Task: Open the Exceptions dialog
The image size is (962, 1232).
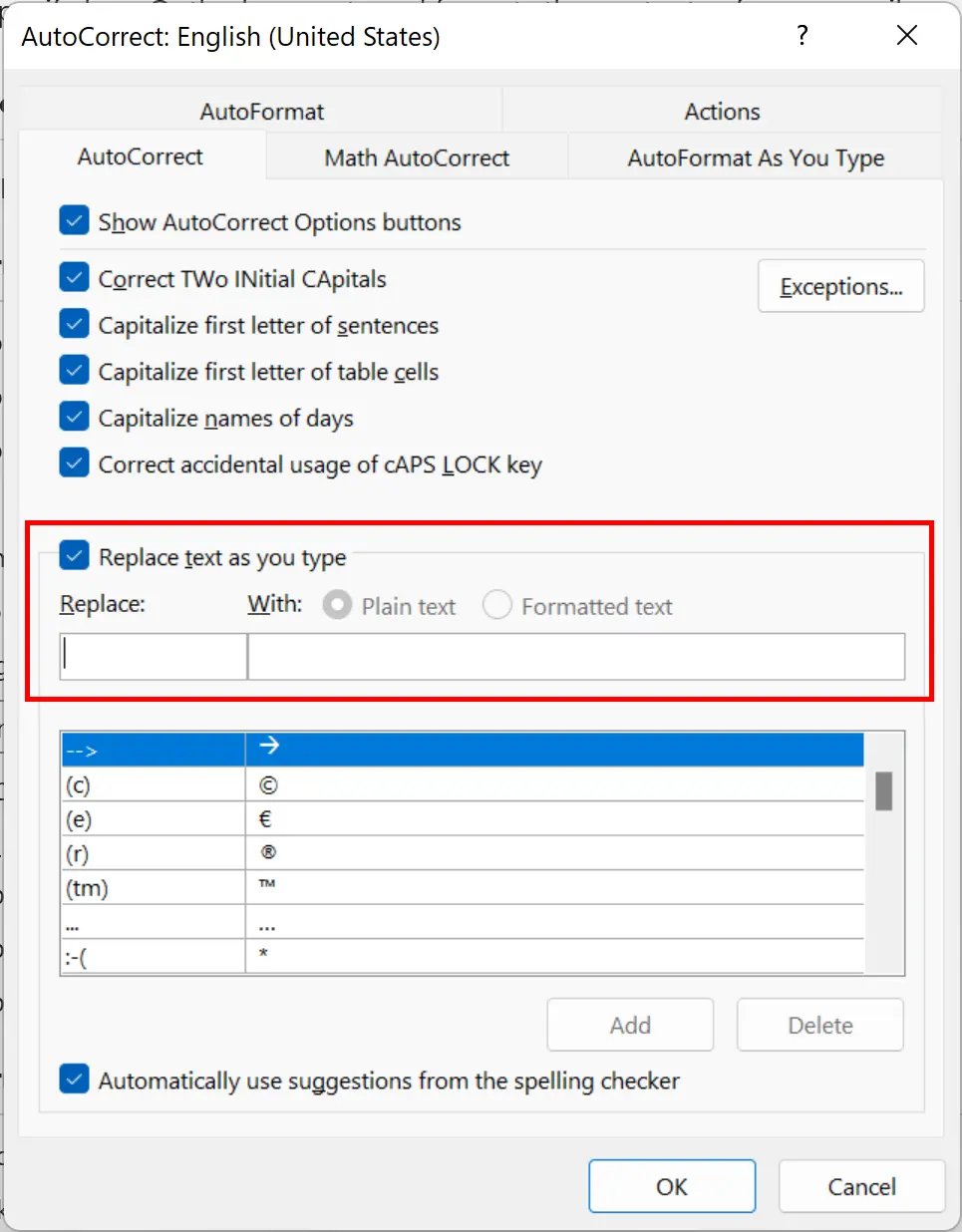Action: (840, 286)
